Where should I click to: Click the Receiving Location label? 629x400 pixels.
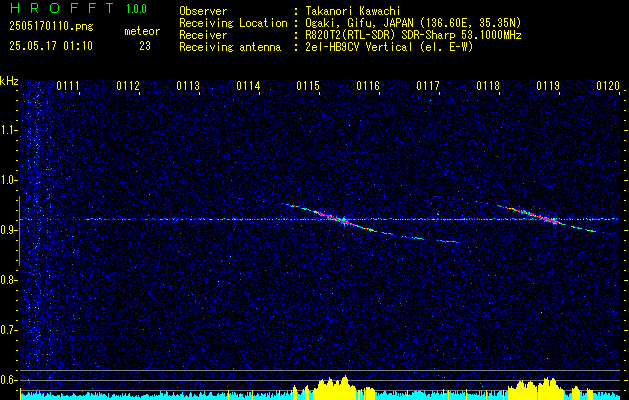pos(233,23)
